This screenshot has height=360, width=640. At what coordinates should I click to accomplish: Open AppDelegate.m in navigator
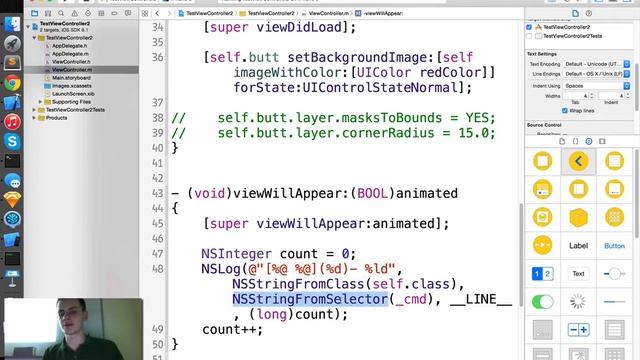pyautogui.click(x=69, y=53)
